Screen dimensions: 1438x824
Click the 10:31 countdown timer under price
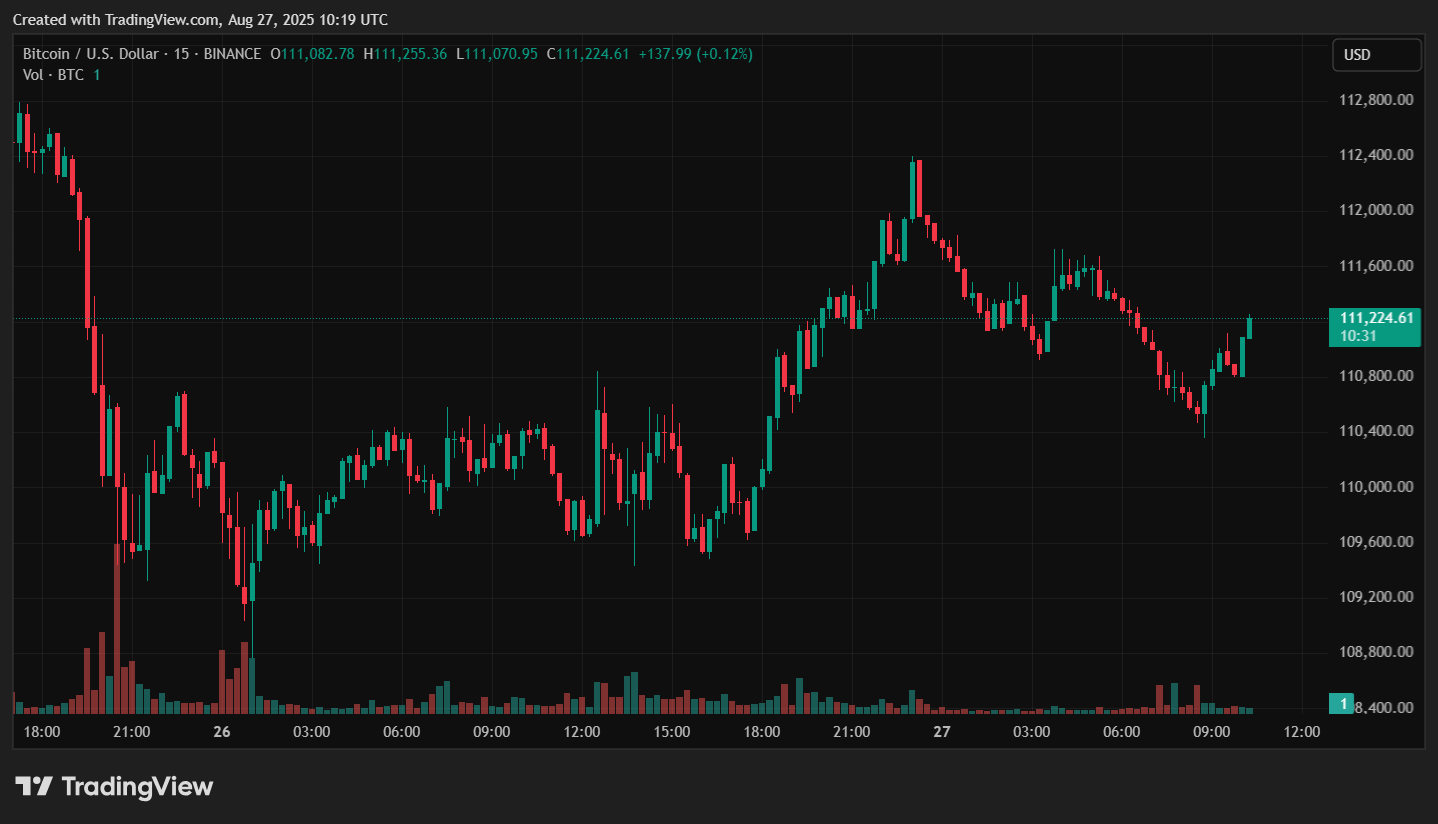(x=1359, y=336)
